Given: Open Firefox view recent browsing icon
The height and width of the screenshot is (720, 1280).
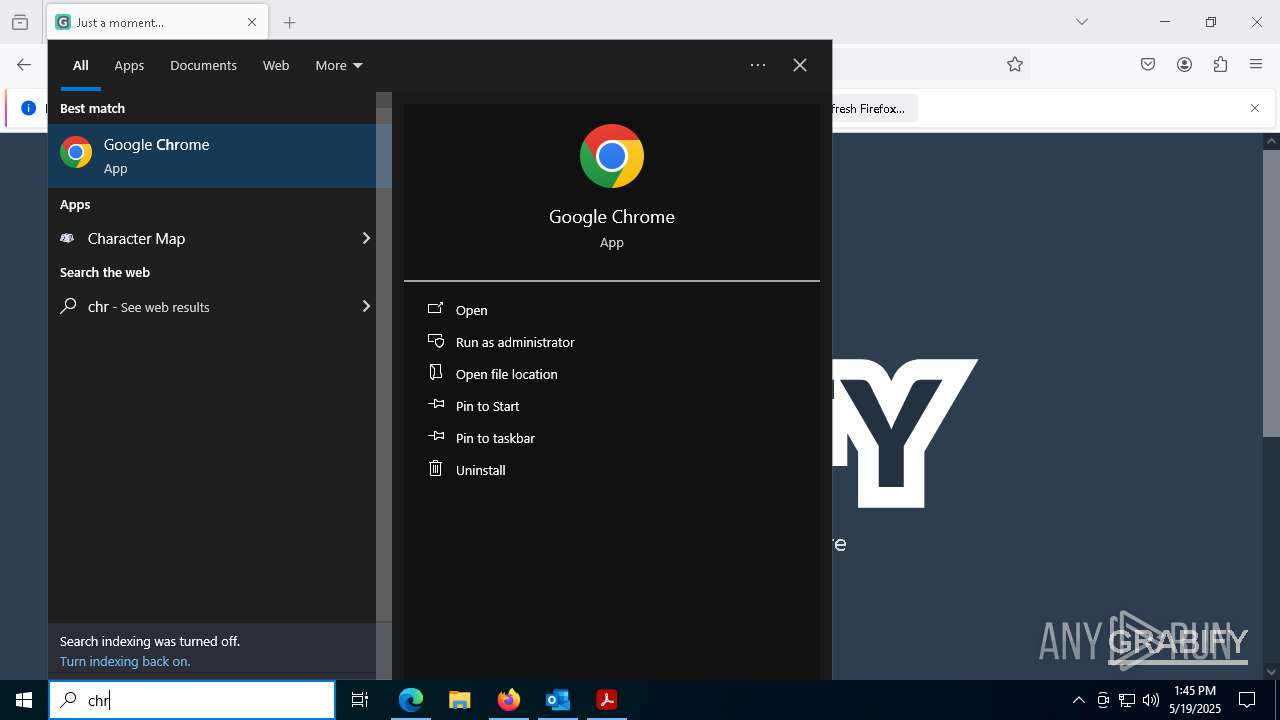Looking at the screenshot, I should tap(20, 22).
